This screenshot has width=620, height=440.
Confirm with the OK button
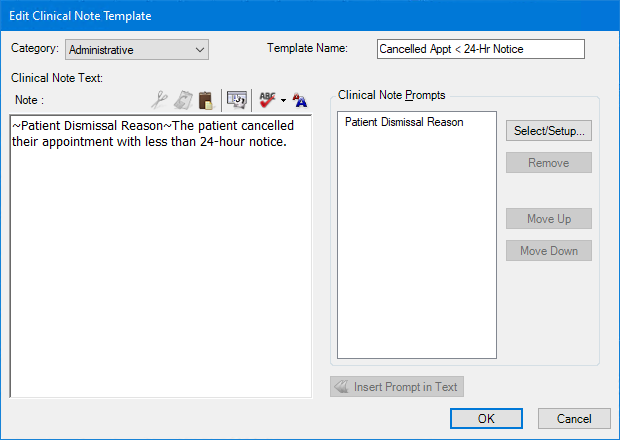[486, 419]
